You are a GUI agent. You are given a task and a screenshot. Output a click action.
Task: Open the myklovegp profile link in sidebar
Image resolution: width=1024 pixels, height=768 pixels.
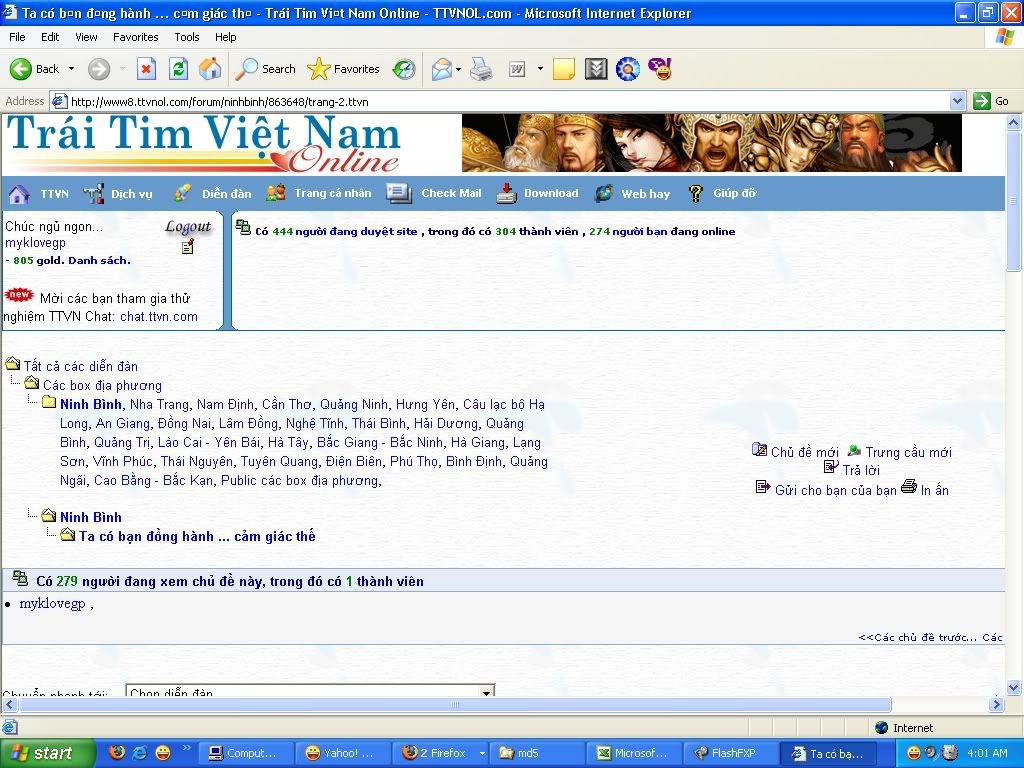[35, 243]
